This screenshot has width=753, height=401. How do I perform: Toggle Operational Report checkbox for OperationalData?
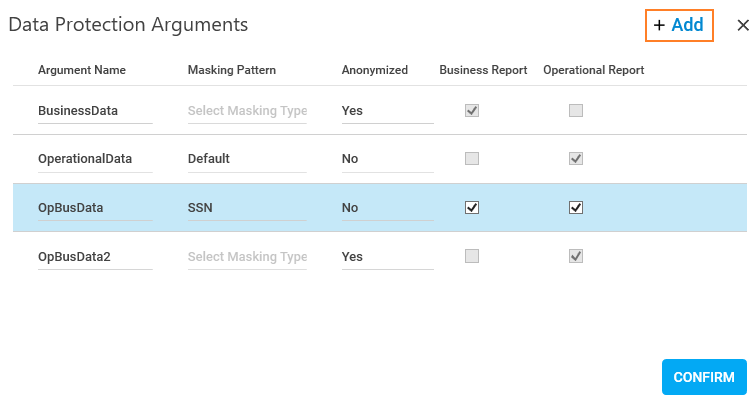tap(576, 158)
